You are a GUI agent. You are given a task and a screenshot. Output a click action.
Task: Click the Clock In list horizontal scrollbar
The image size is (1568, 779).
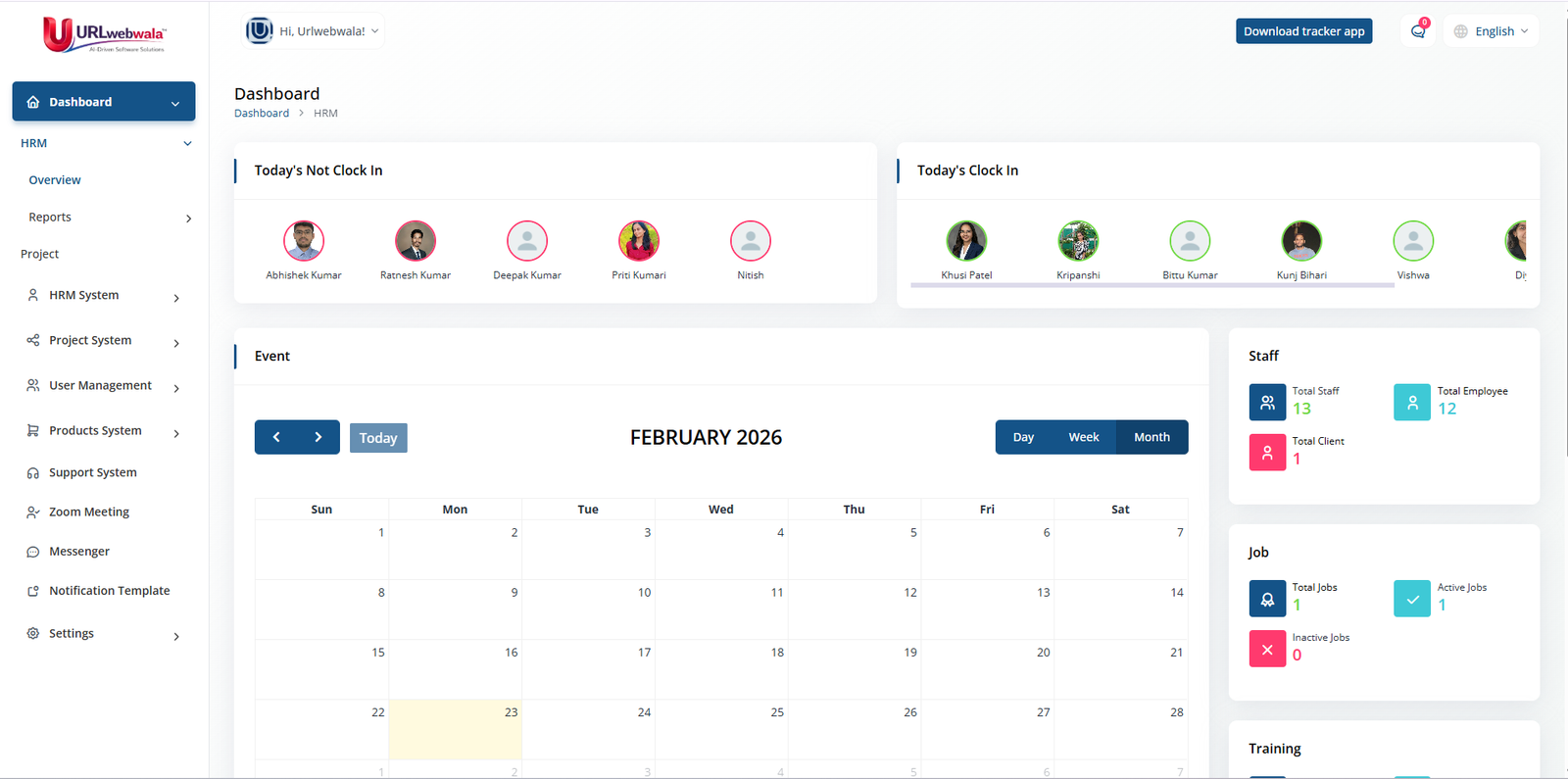1151,285
